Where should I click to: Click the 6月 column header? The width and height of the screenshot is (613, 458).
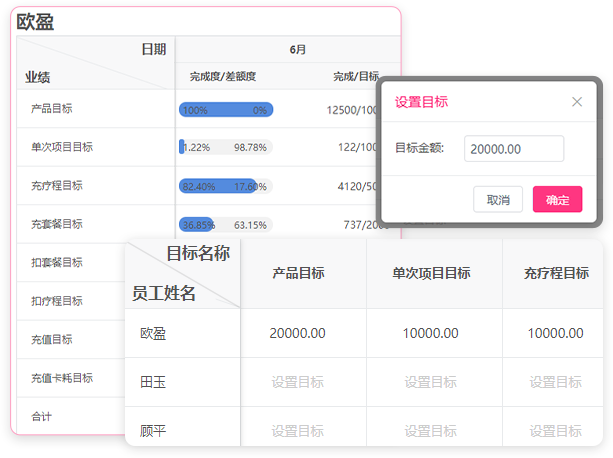point(297,49)
